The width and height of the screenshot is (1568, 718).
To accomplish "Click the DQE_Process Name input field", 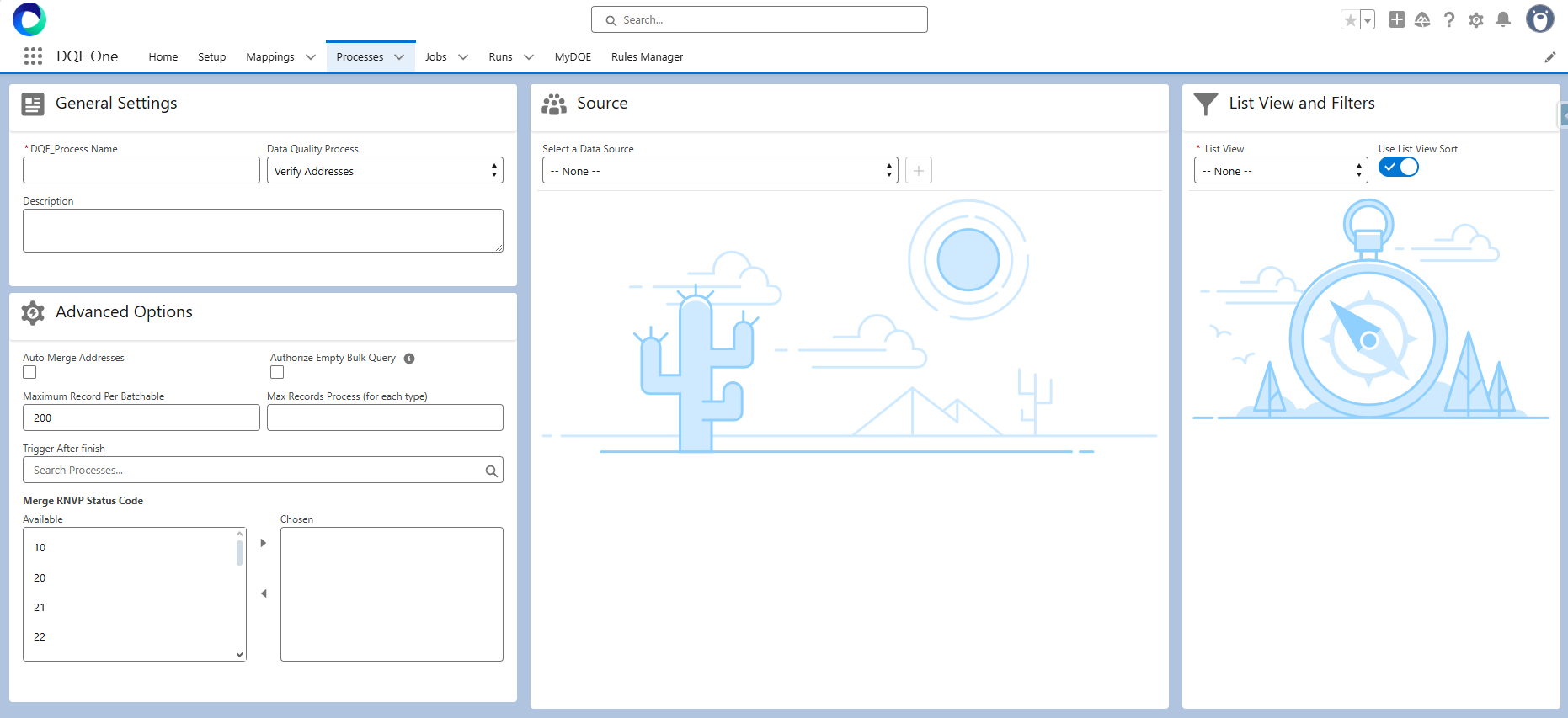I will (141, 171).
